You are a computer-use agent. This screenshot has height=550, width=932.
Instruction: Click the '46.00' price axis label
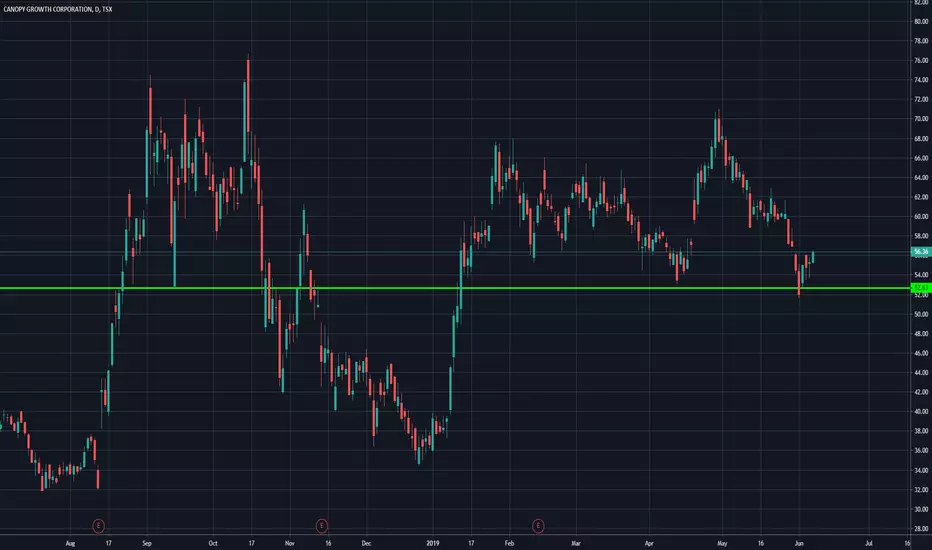coord(921,353)
